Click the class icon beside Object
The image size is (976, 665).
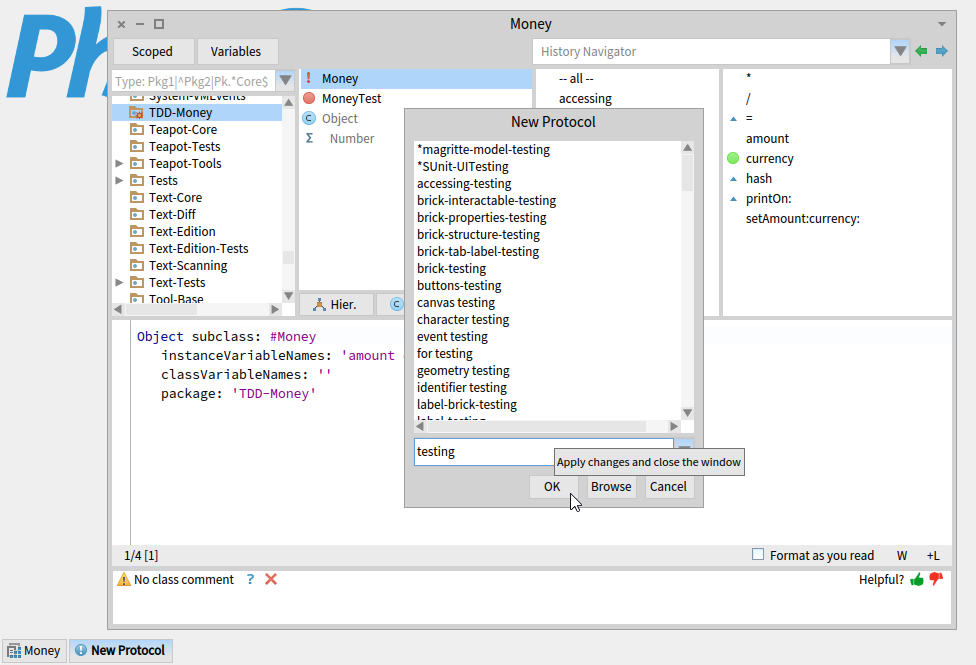[x=309, y=118]
